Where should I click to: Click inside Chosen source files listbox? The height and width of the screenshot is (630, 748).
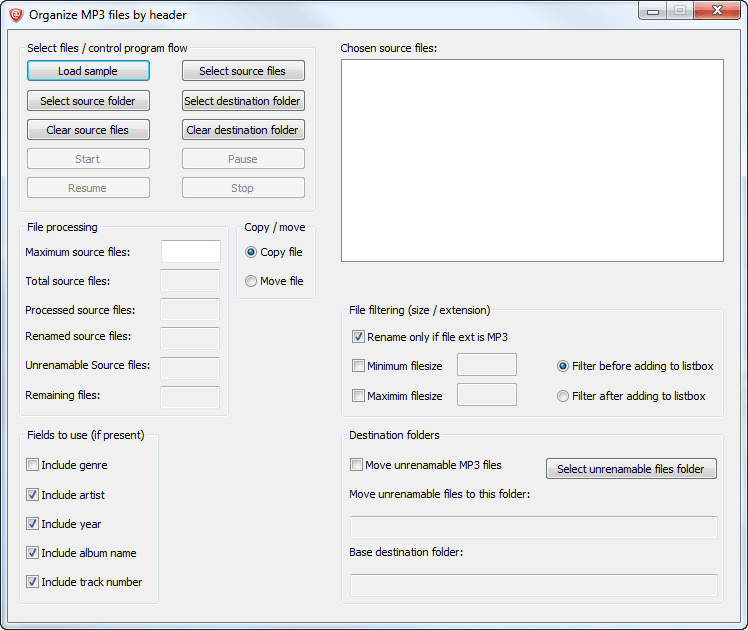[x=532, y=161]
